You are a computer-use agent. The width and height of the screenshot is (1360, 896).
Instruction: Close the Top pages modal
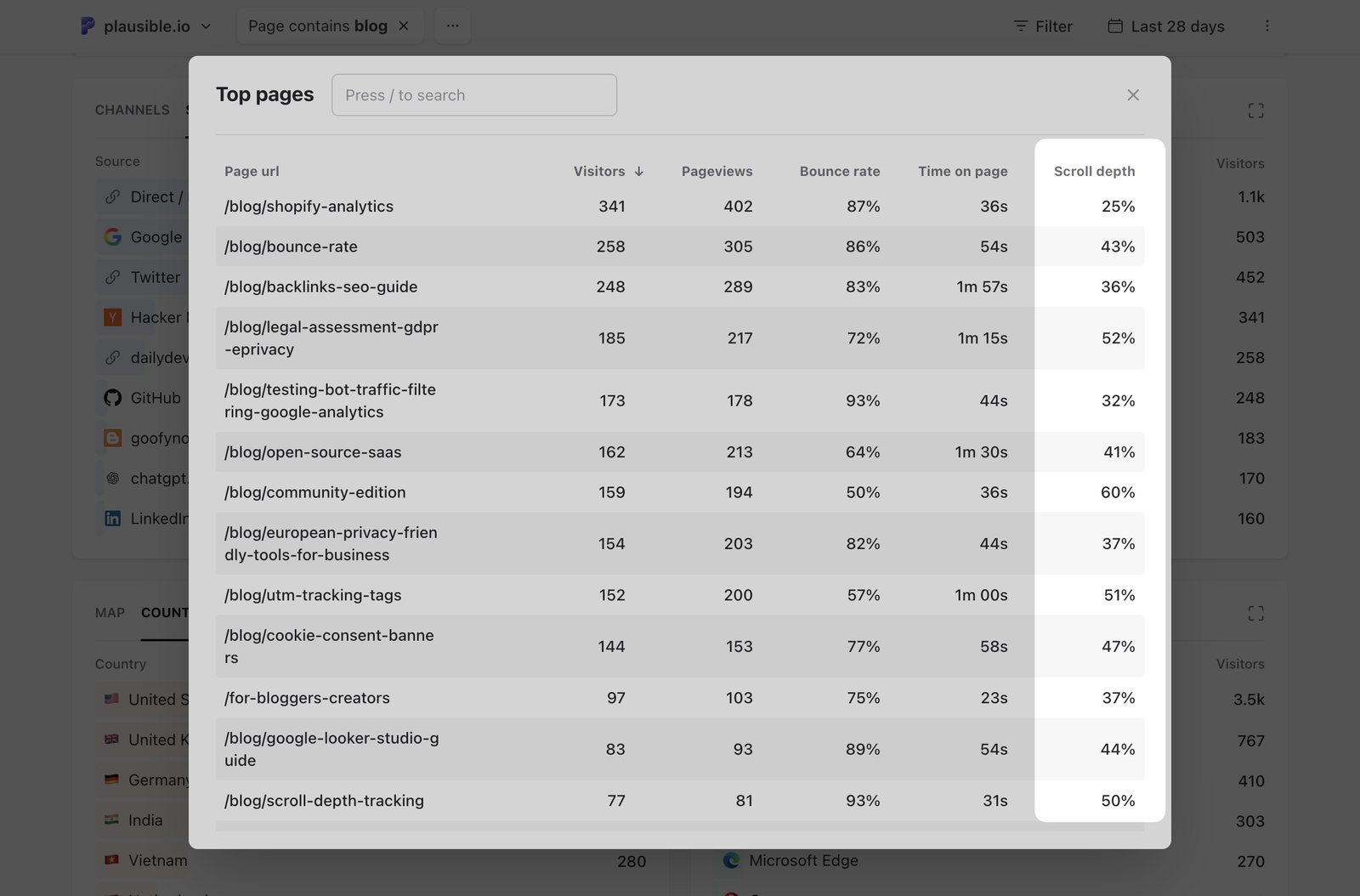[1133, 95]
